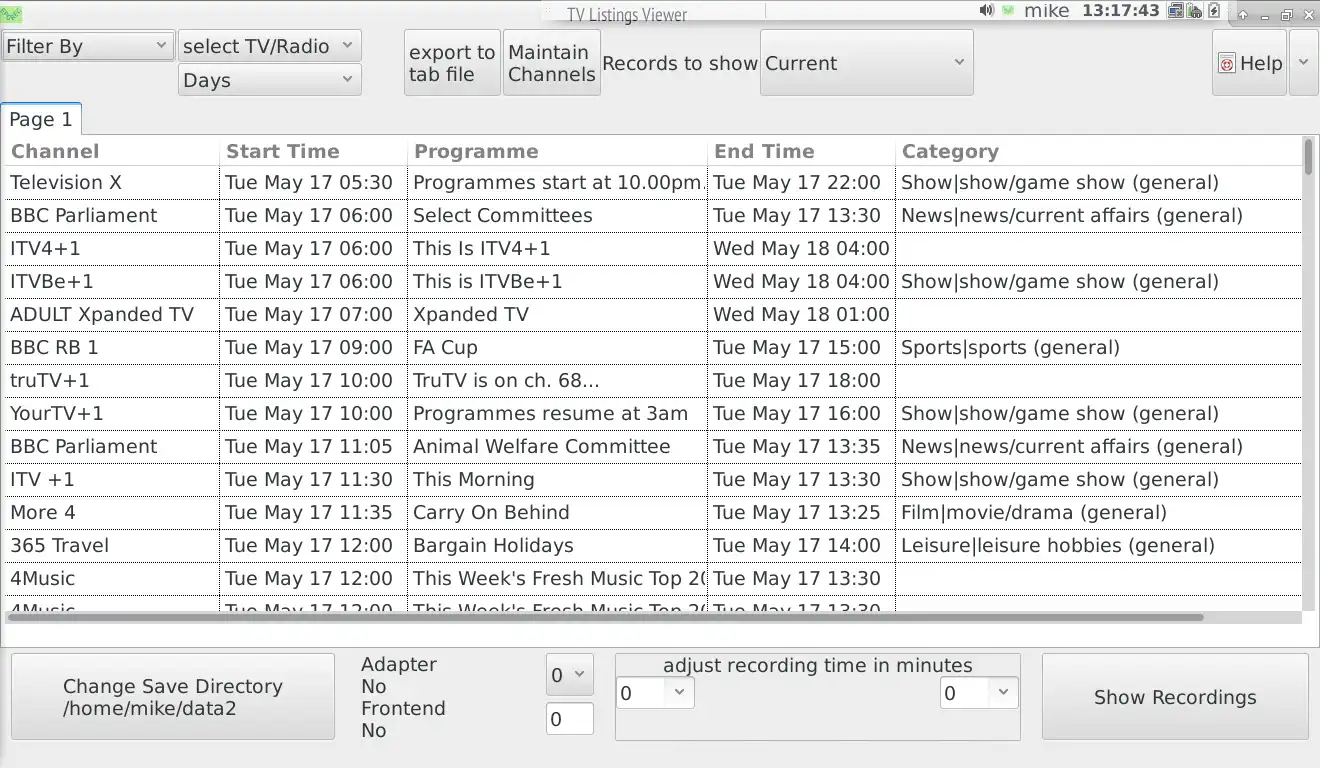
Task: Open the Adapter number dropdown
Action: 570,675
